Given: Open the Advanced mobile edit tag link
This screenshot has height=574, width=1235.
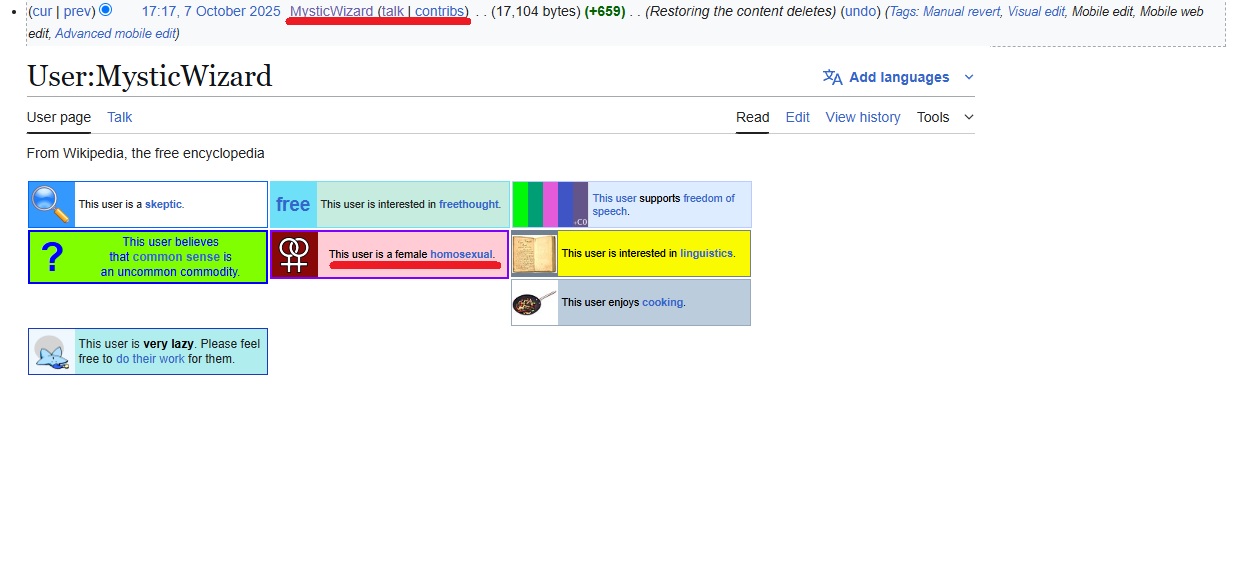Looking at the screenshot, I should [114, 33].
